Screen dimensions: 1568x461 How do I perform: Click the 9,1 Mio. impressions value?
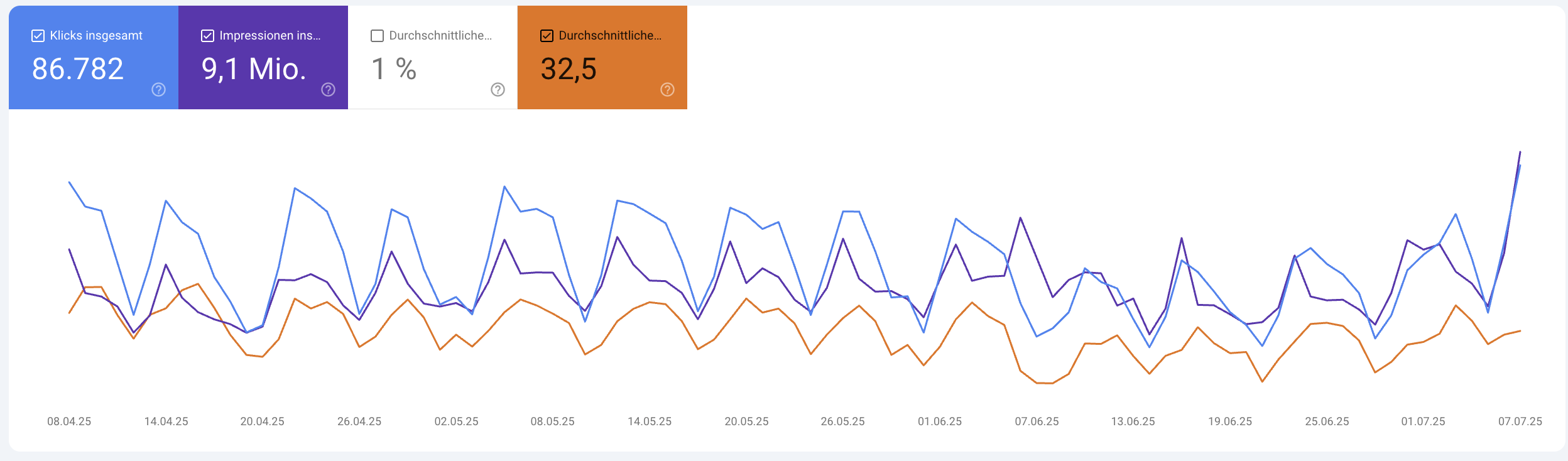pos(254,69)
